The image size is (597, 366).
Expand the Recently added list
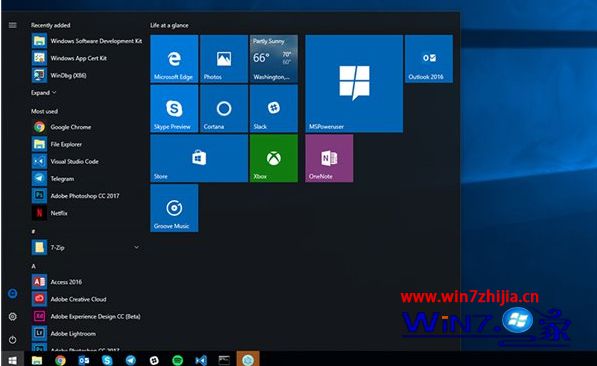43,93
